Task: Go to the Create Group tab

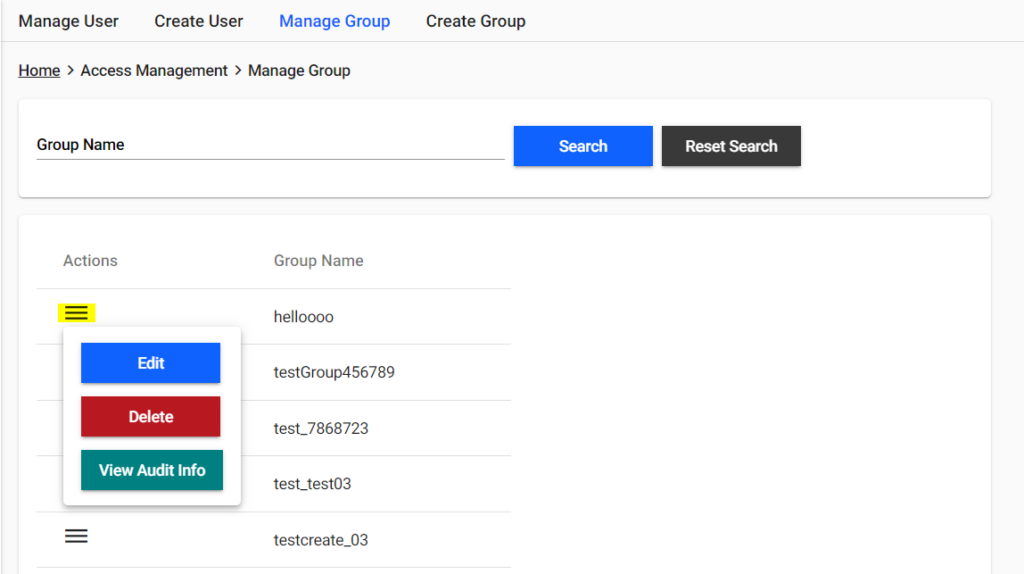Action: [475, 21]
